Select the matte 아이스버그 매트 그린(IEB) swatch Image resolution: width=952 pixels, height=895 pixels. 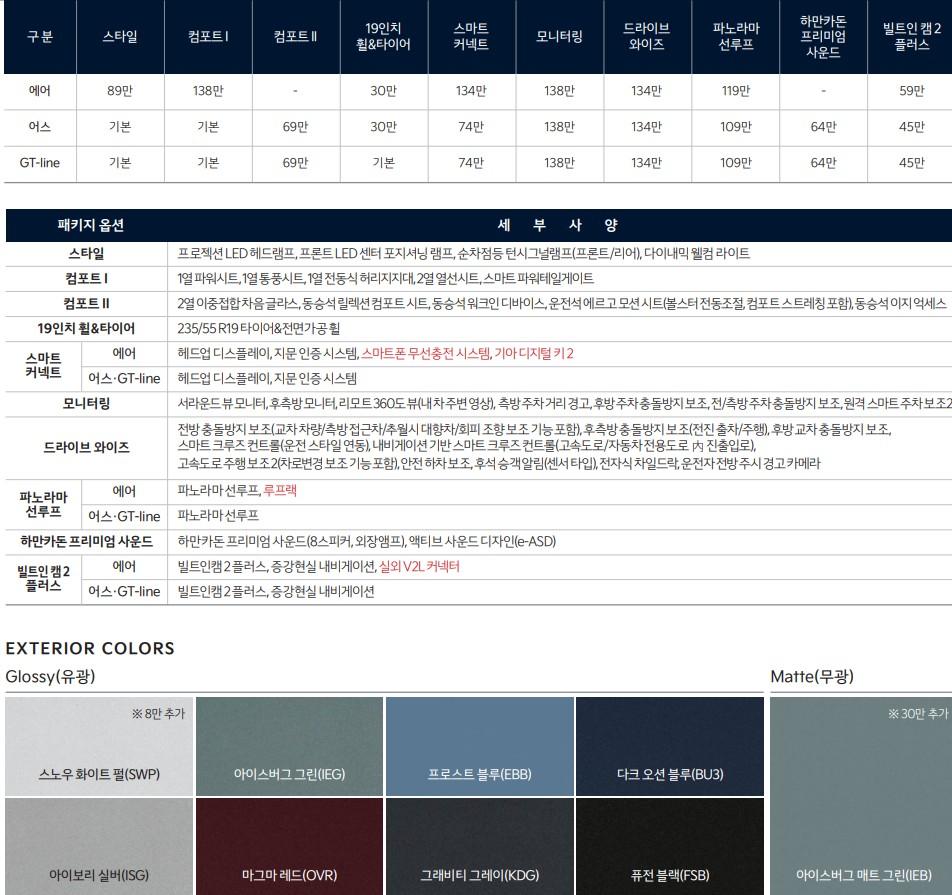pyautogui.click(x=860, y=795)
